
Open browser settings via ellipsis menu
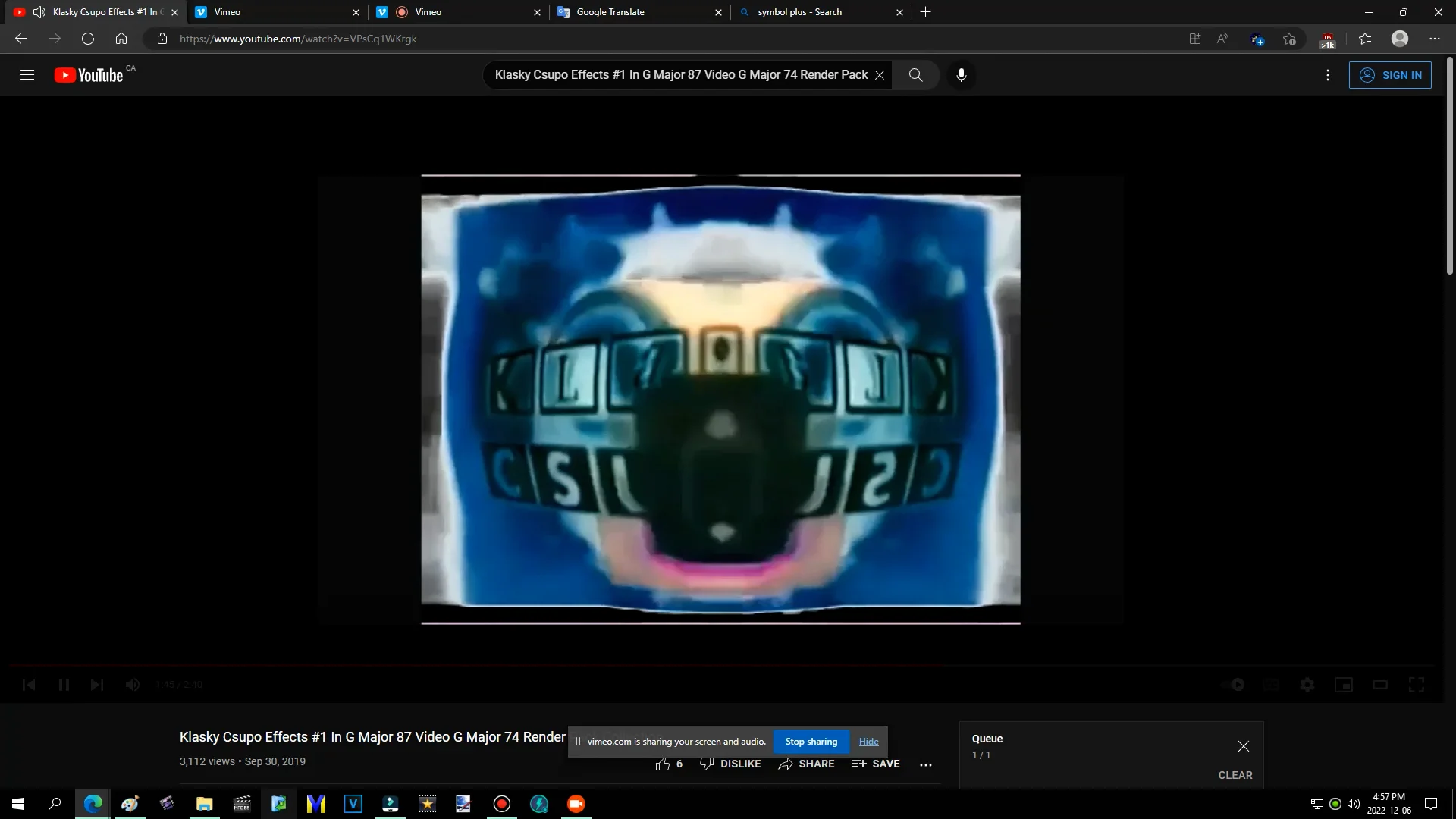coord(1434,39)
